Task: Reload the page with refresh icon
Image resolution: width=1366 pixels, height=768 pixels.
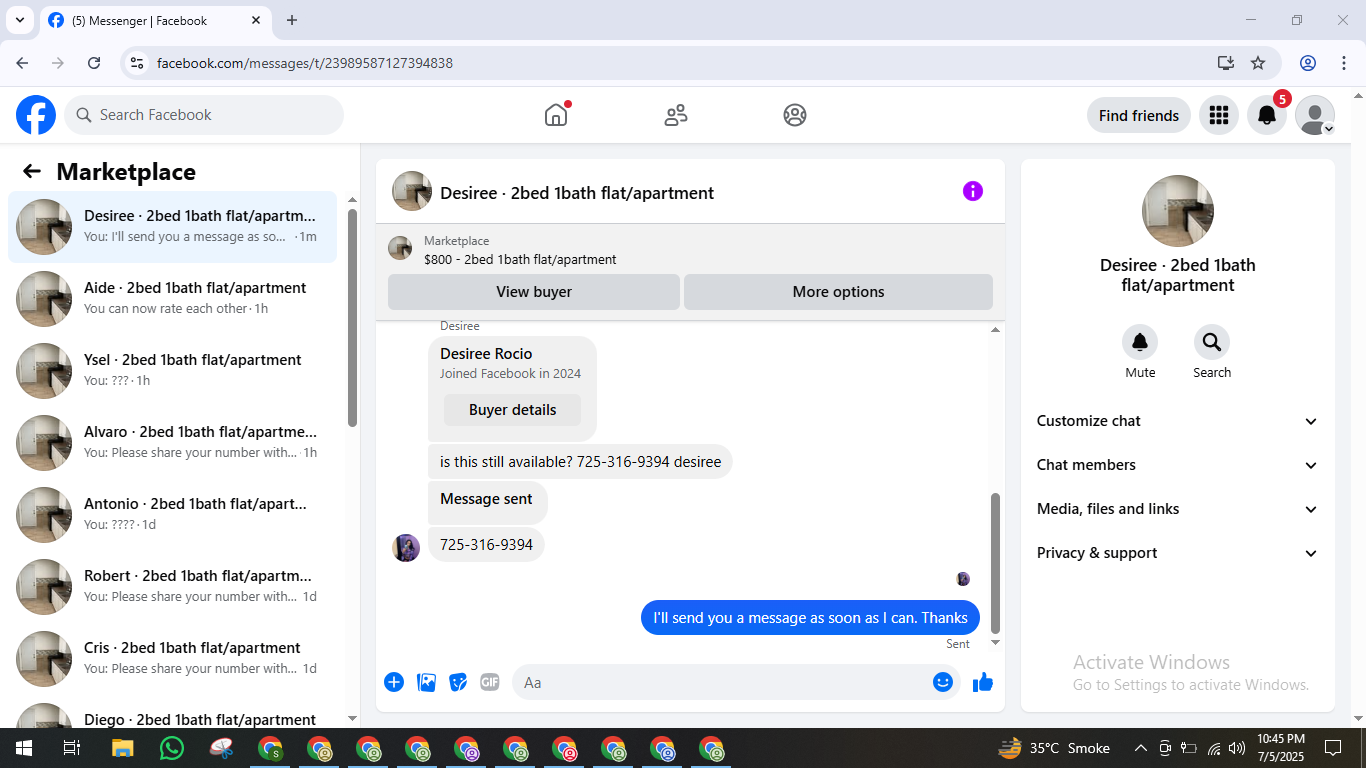Action: point(94,63)
